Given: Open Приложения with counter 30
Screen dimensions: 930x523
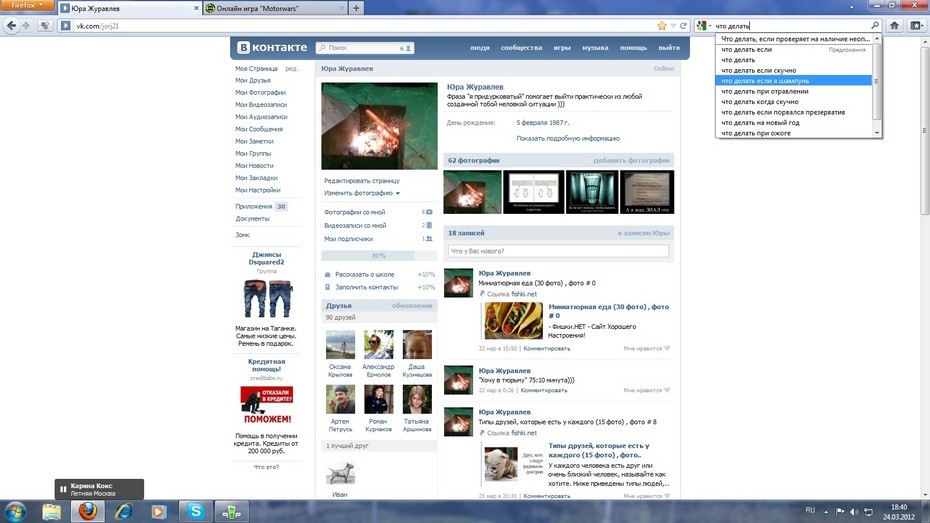Looking at the screenshot, I should coord(261,206).
